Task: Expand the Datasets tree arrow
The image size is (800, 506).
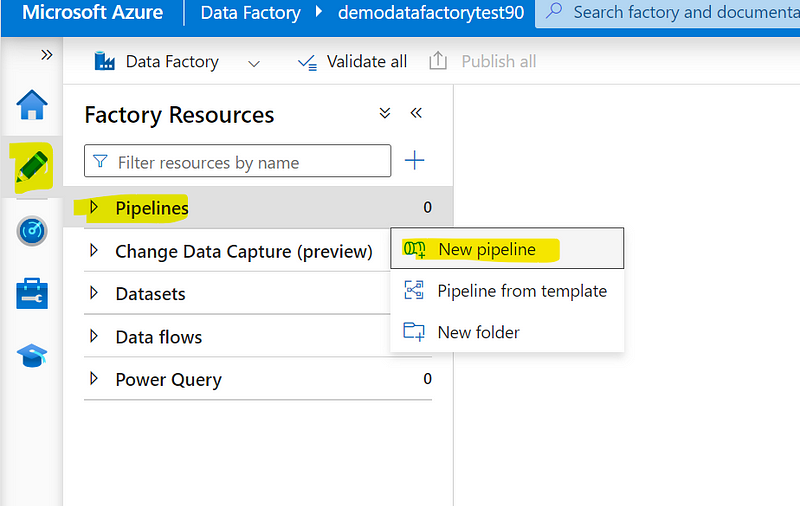Action: pos(93,292)
